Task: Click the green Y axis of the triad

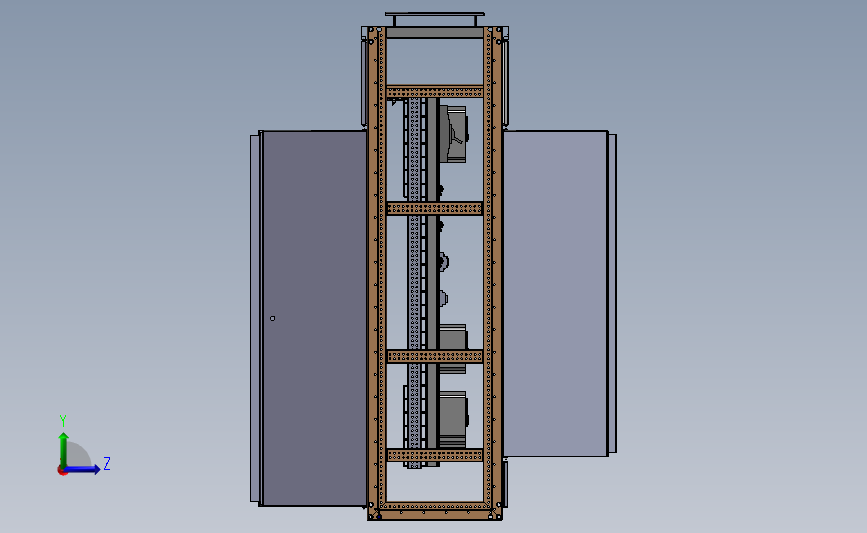Action: [x=63, y=450]
